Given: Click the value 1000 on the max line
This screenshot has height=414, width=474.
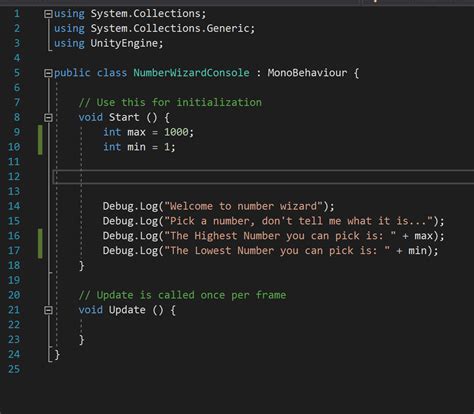Looking at the screenshot, I should point(176,132).
